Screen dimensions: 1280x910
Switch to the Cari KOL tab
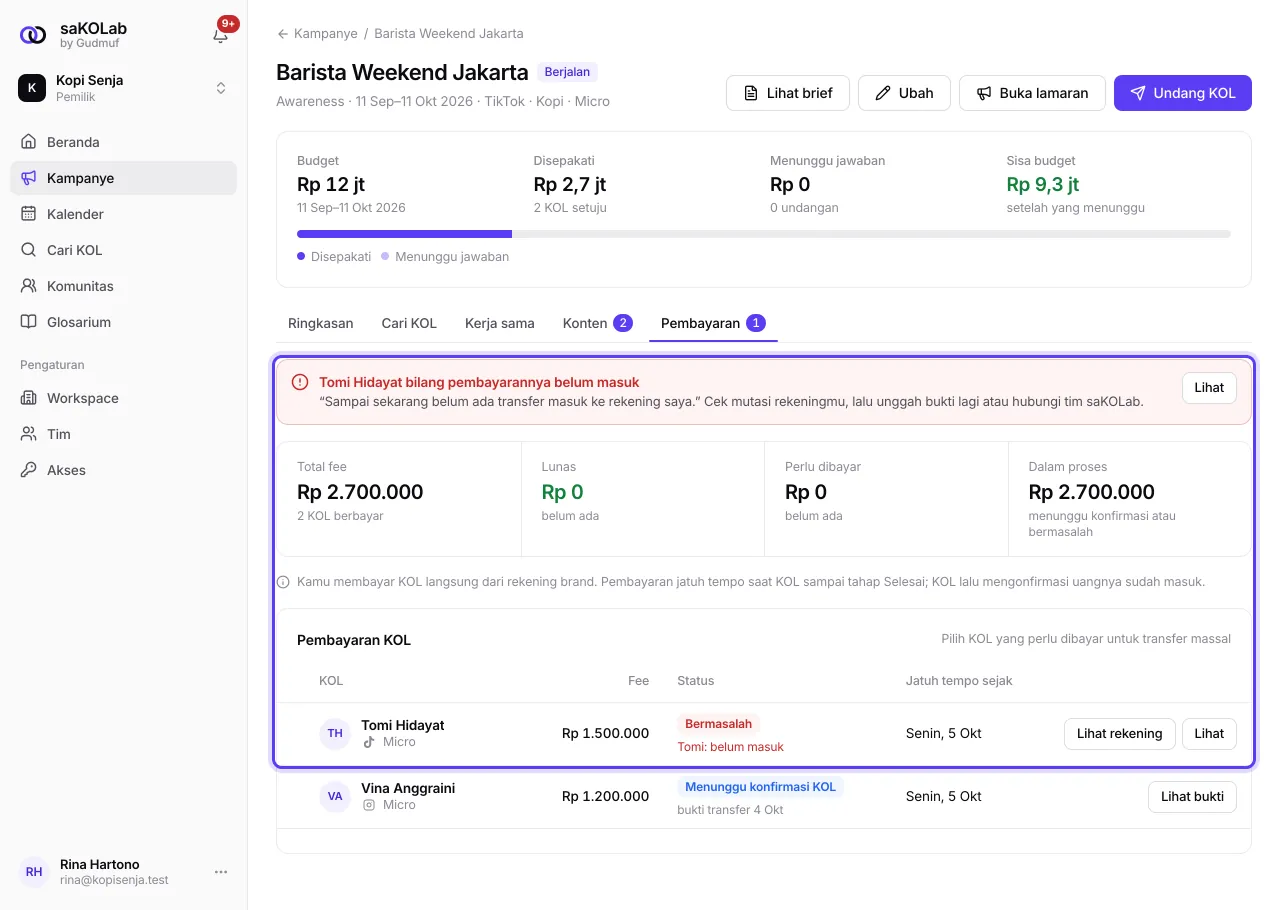[x=409, y=323]
